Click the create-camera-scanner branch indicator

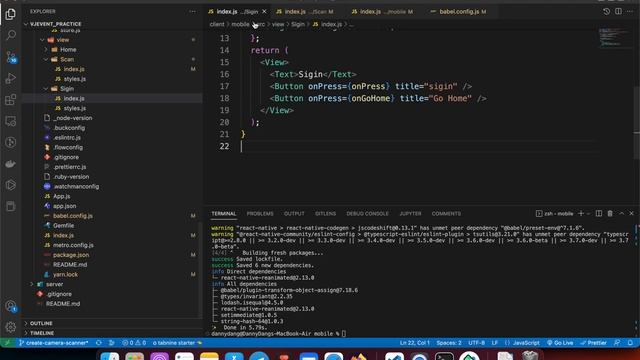(53, 343)
